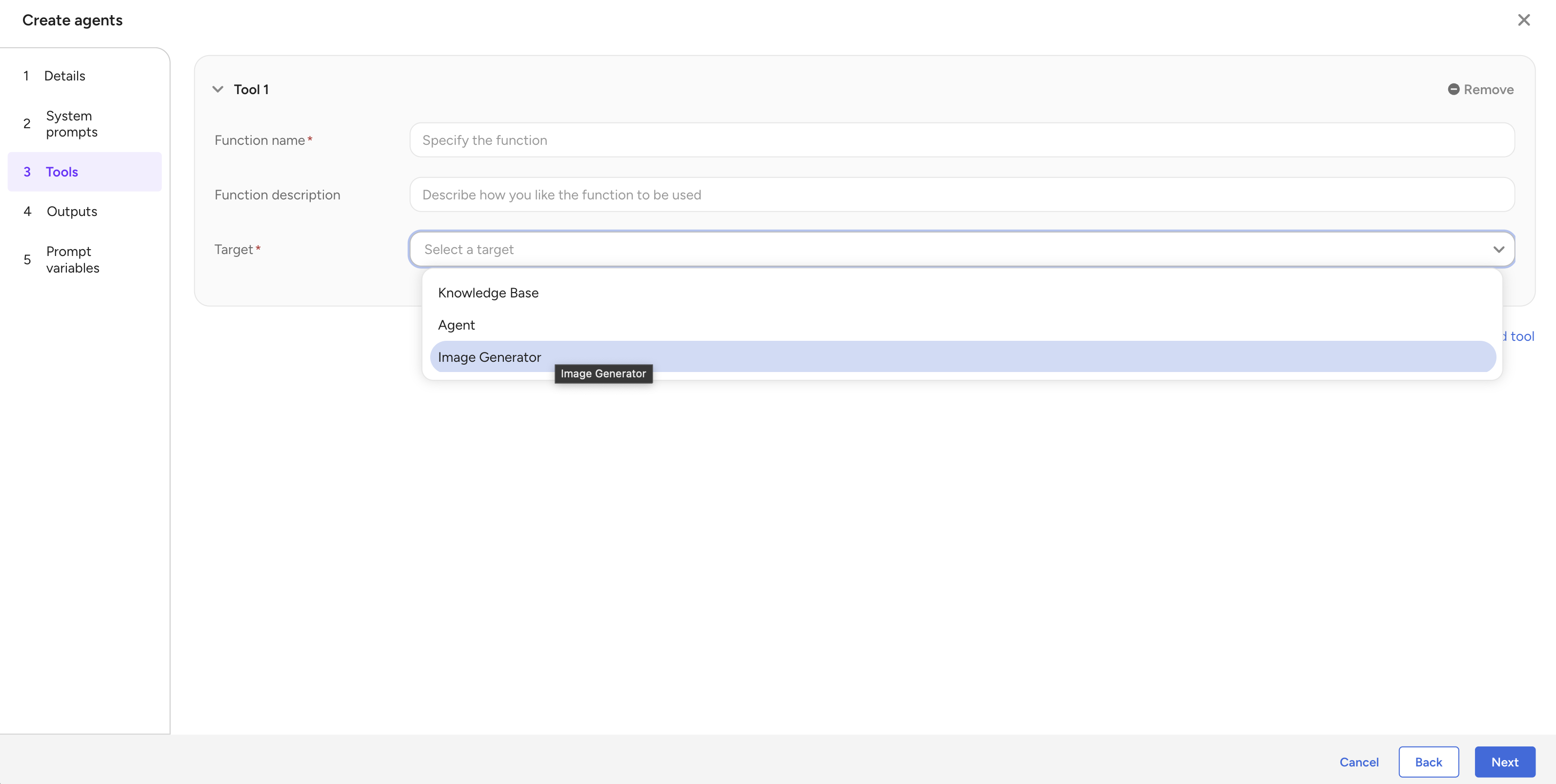Focus the Function description input
The height and width of the screenshot is (784, 1556).
click(961, 195)
